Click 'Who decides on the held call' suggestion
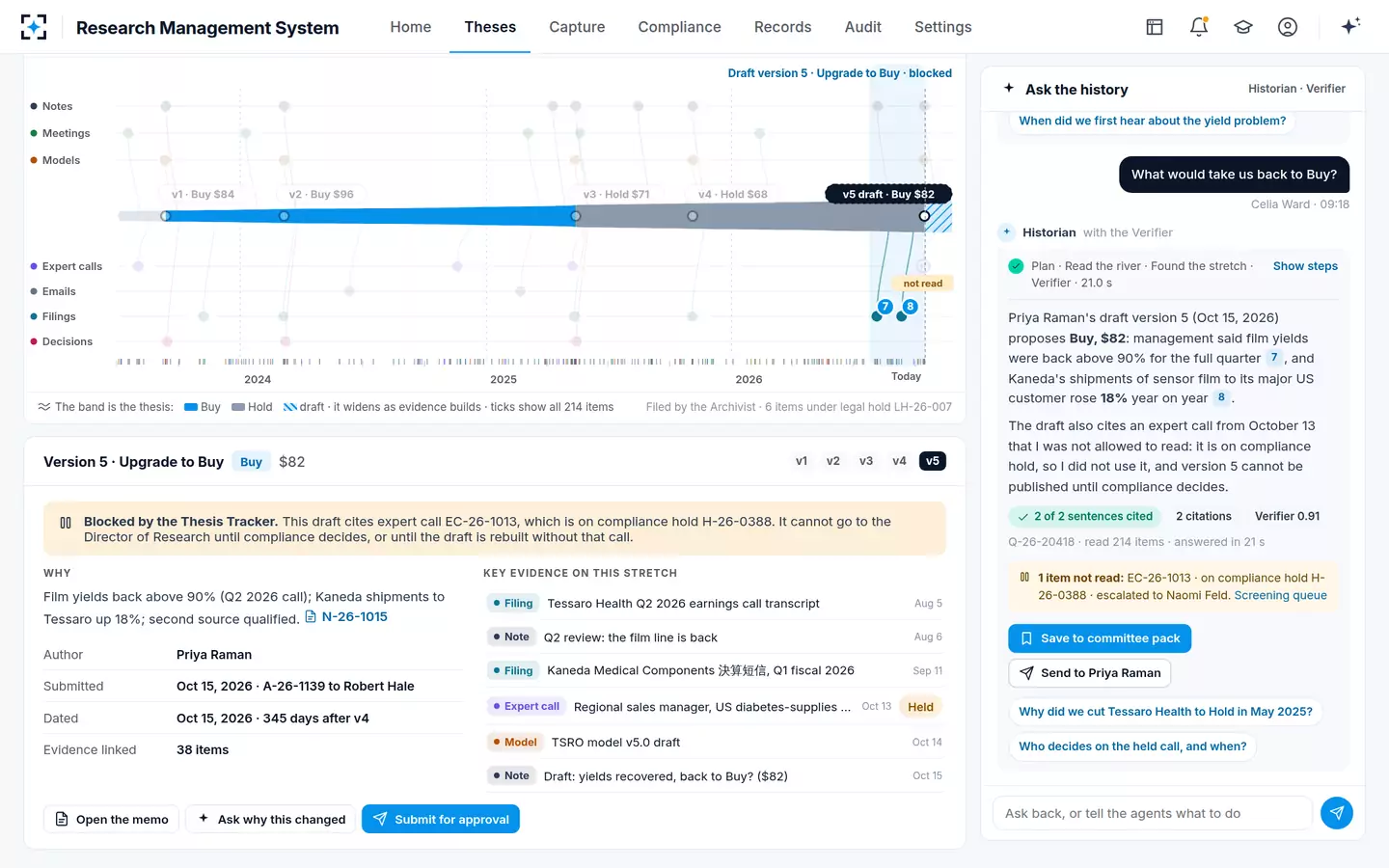The image size is (1389, 868). (1132, 746)
